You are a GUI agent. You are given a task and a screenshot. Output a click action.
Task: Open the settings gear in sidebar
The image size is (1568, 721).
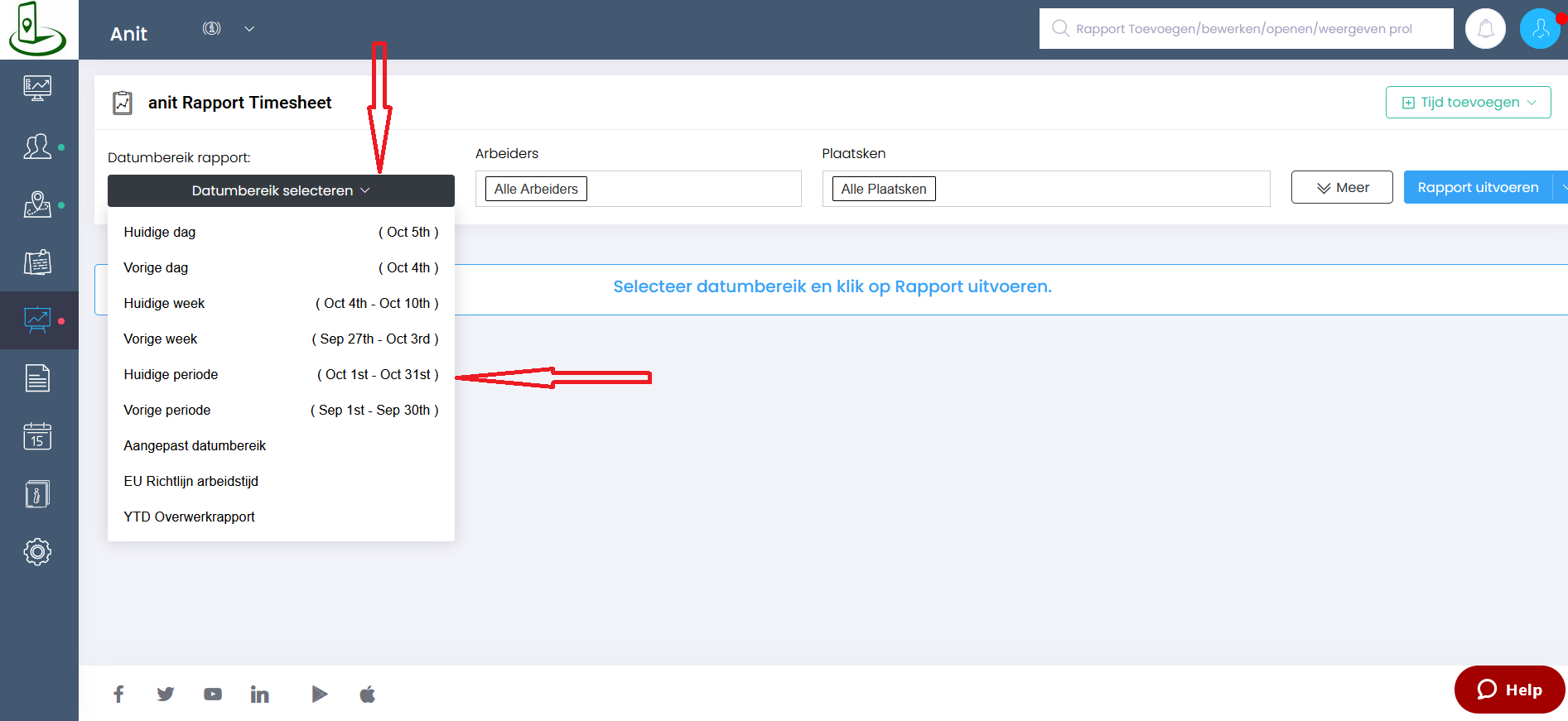(37, 551)
